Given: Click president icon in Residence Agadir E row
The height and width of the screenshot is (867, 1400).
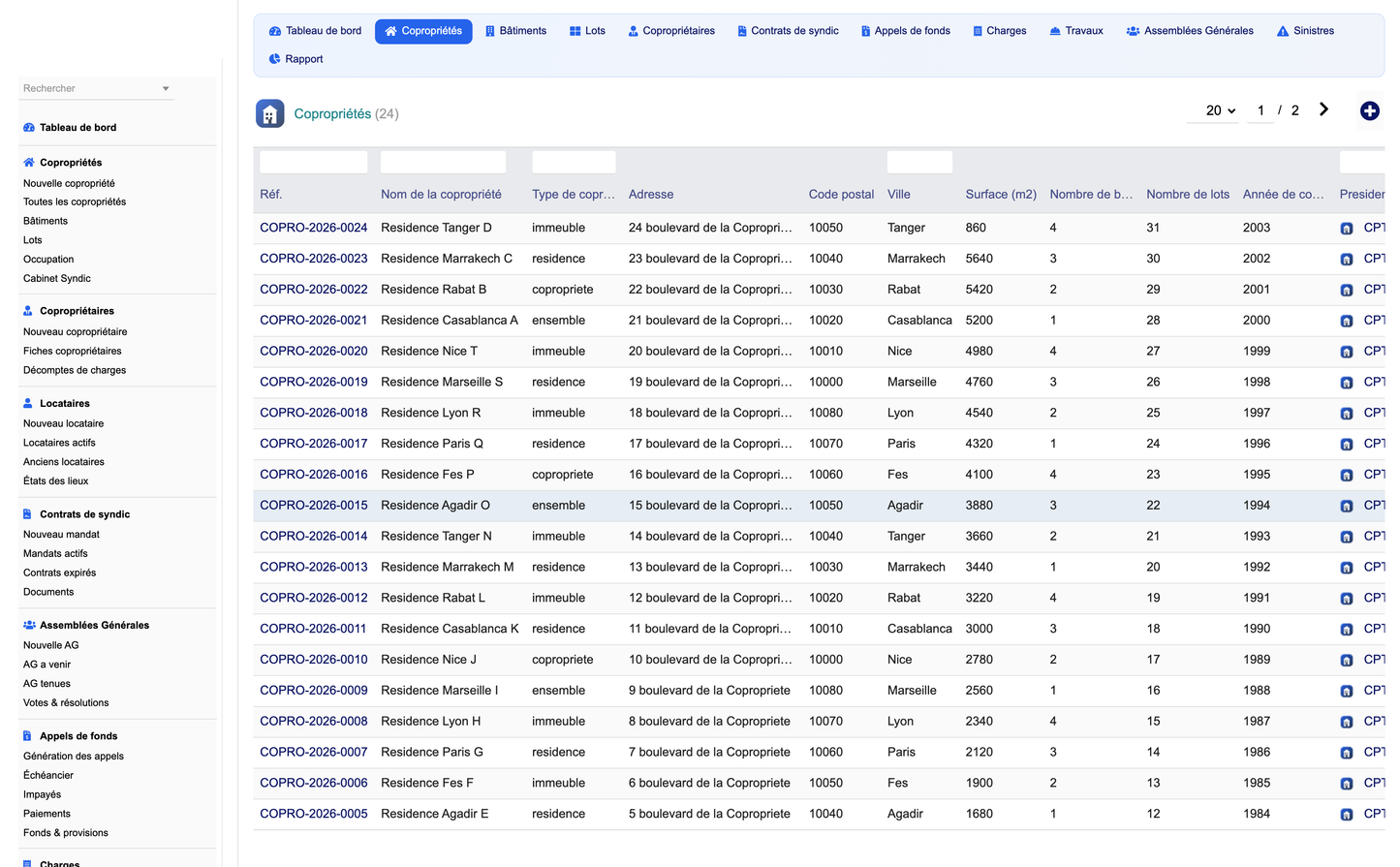Looking at the screenshot, I should click(1347, 815).
